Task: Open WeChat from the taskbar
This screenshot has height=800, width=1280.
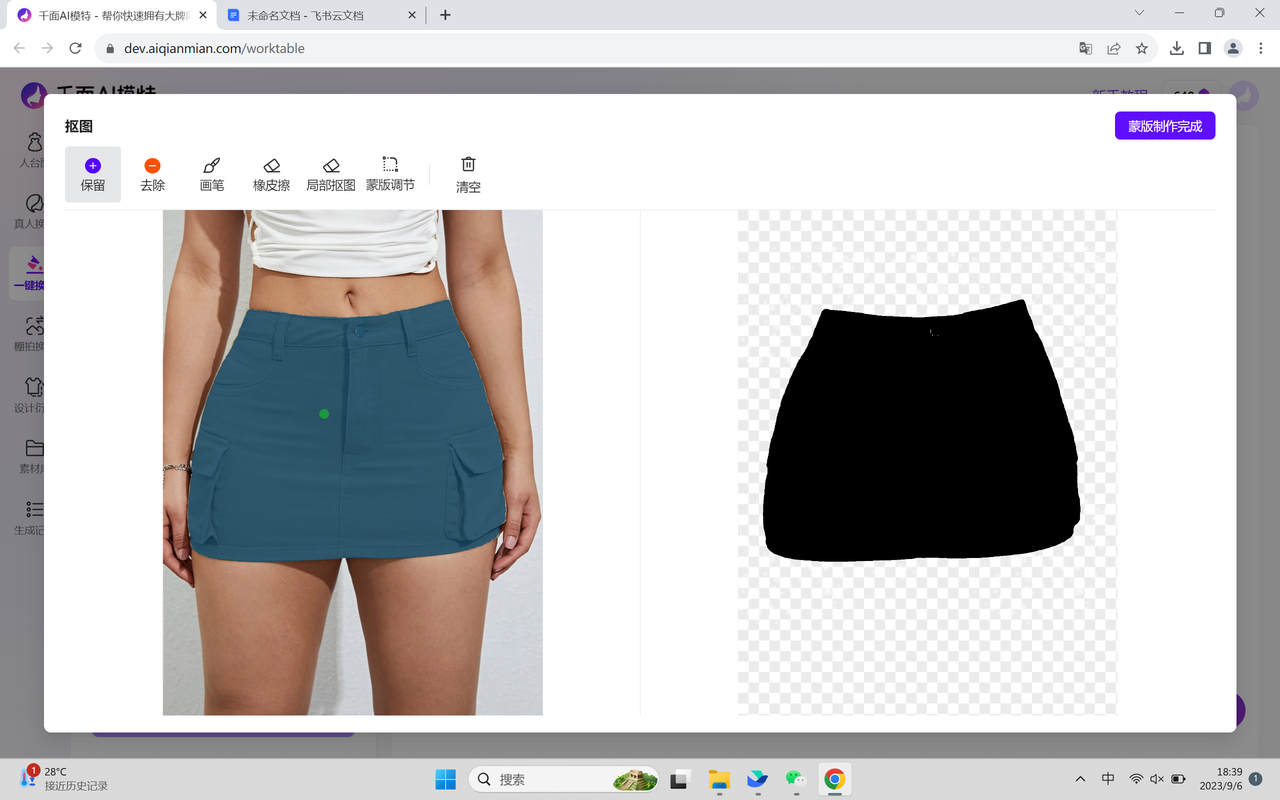Action: 795,779
